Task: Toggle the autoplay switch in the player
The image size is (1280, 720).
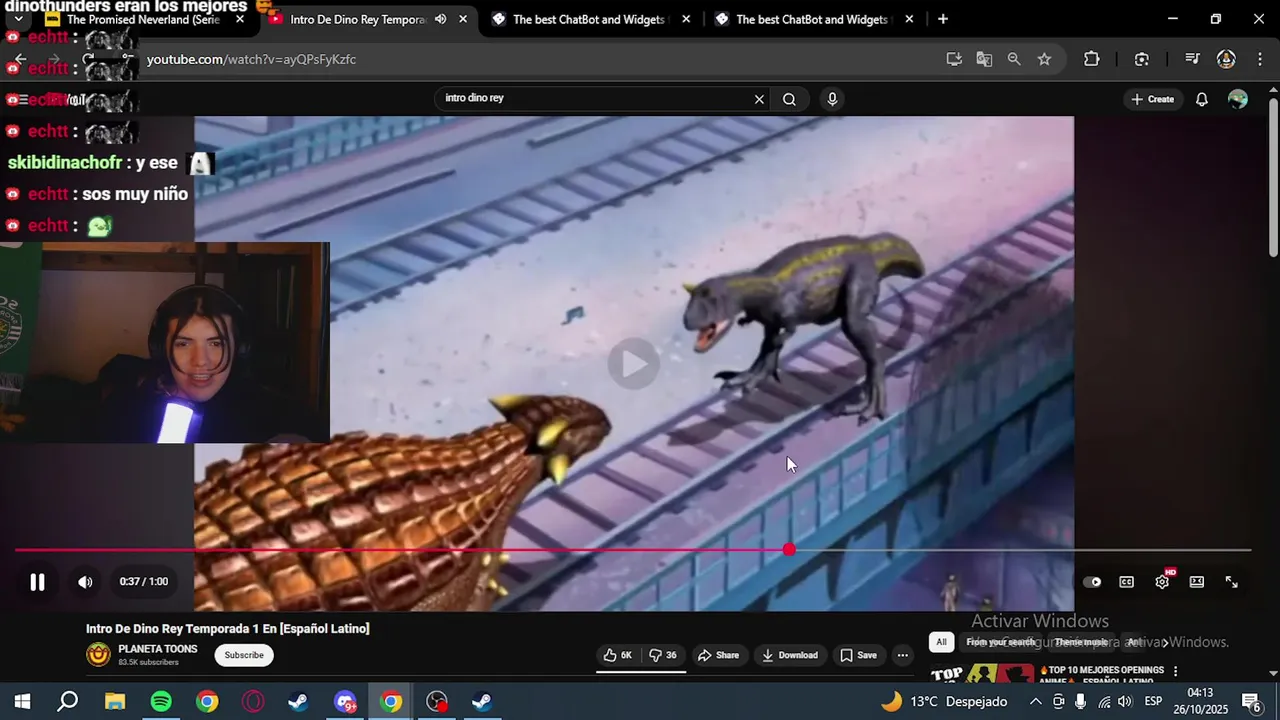Action: pyautogui.click(x=1092, y=582)
